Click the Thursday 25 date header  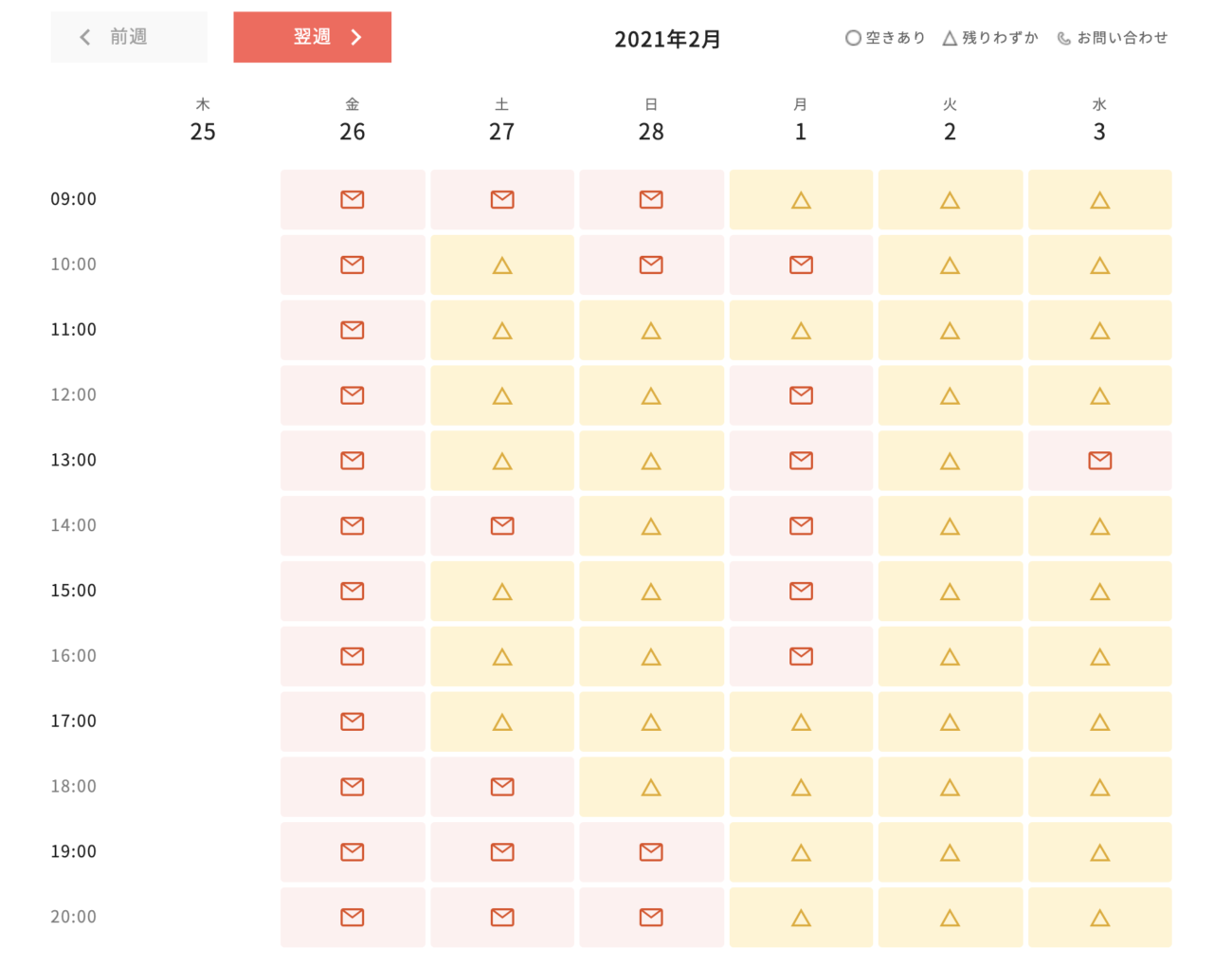(203, 120)
